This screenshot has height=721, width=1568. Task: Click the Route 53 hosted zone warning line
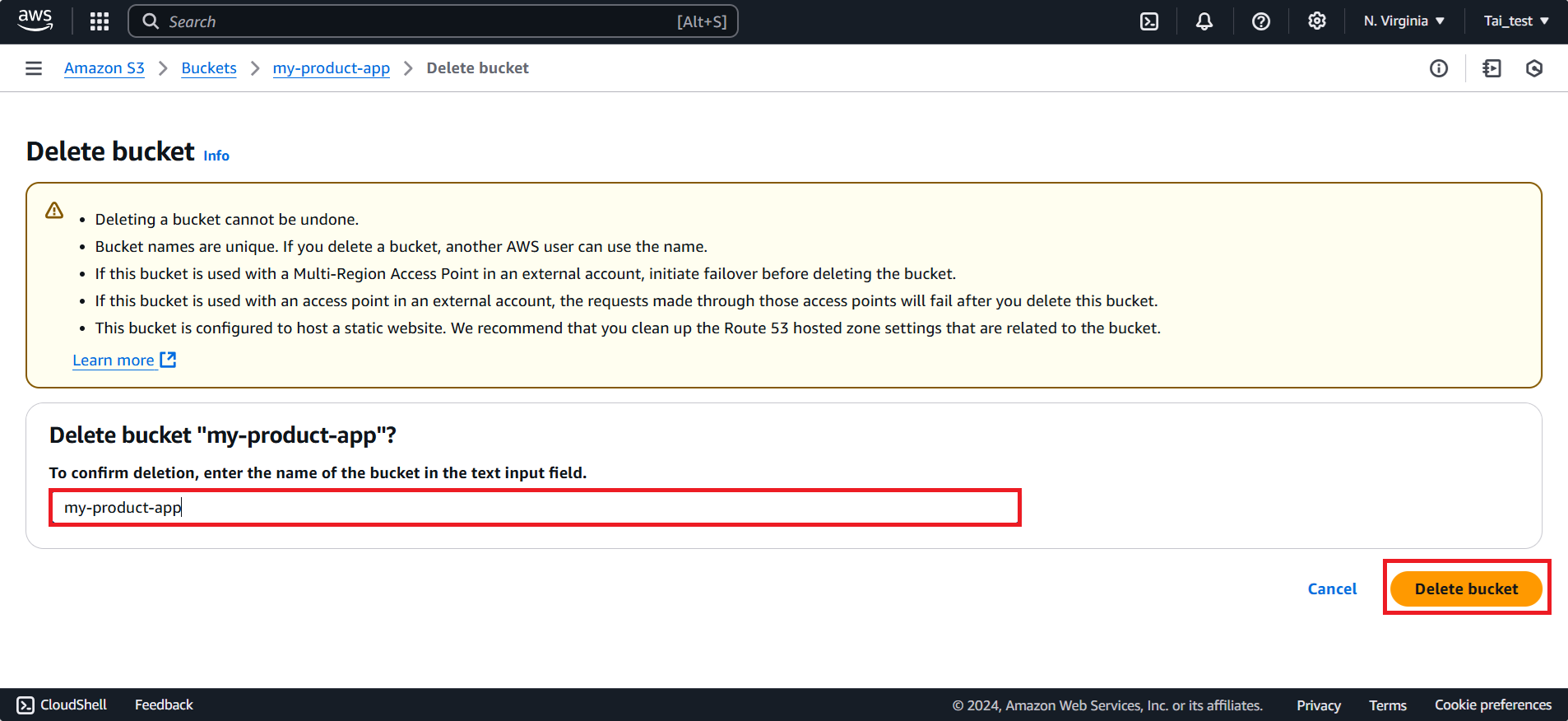click(x=628, y=328)
